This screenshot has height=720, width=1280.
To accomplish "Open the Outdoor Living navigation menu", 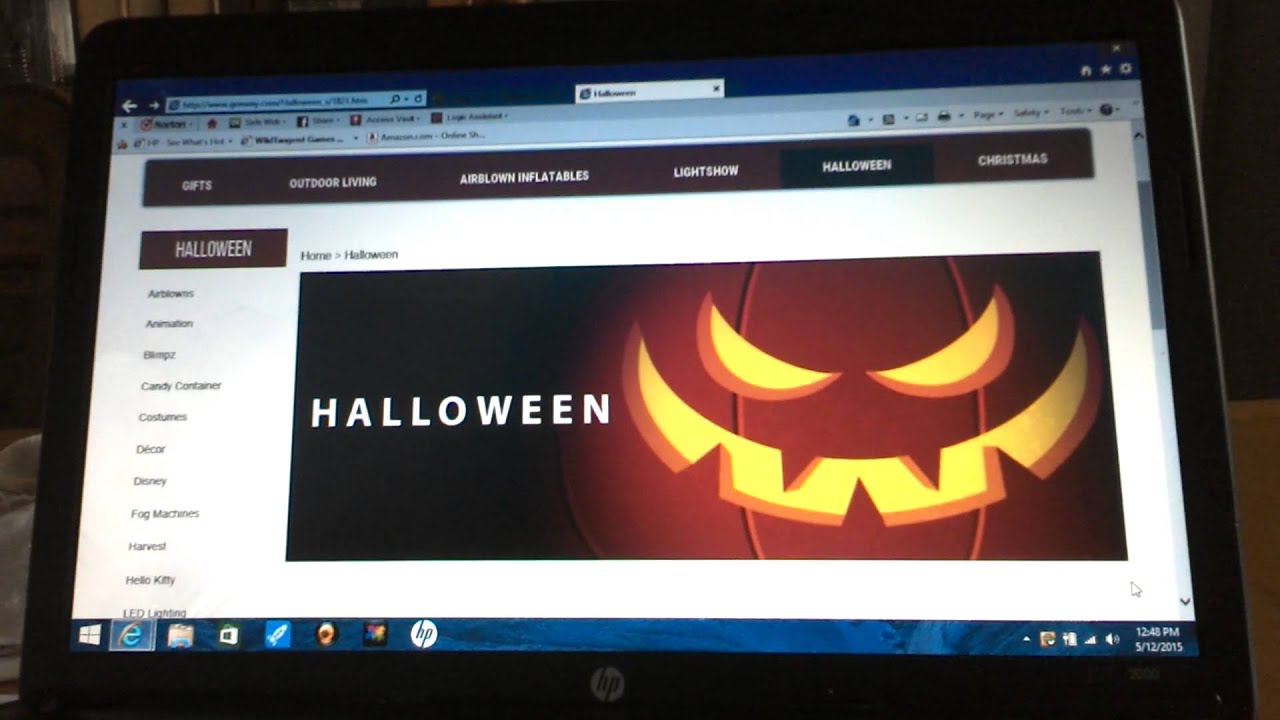I will click(333, 183).
